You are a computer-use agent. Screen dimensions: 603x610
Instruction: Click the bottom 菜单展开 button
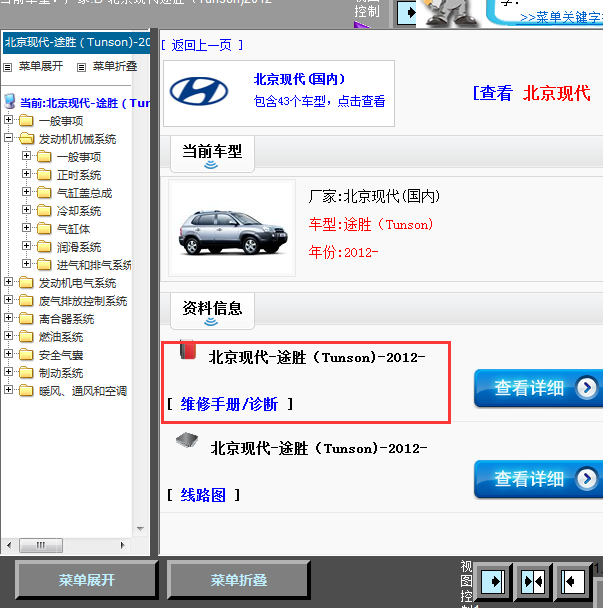[87, 580]
